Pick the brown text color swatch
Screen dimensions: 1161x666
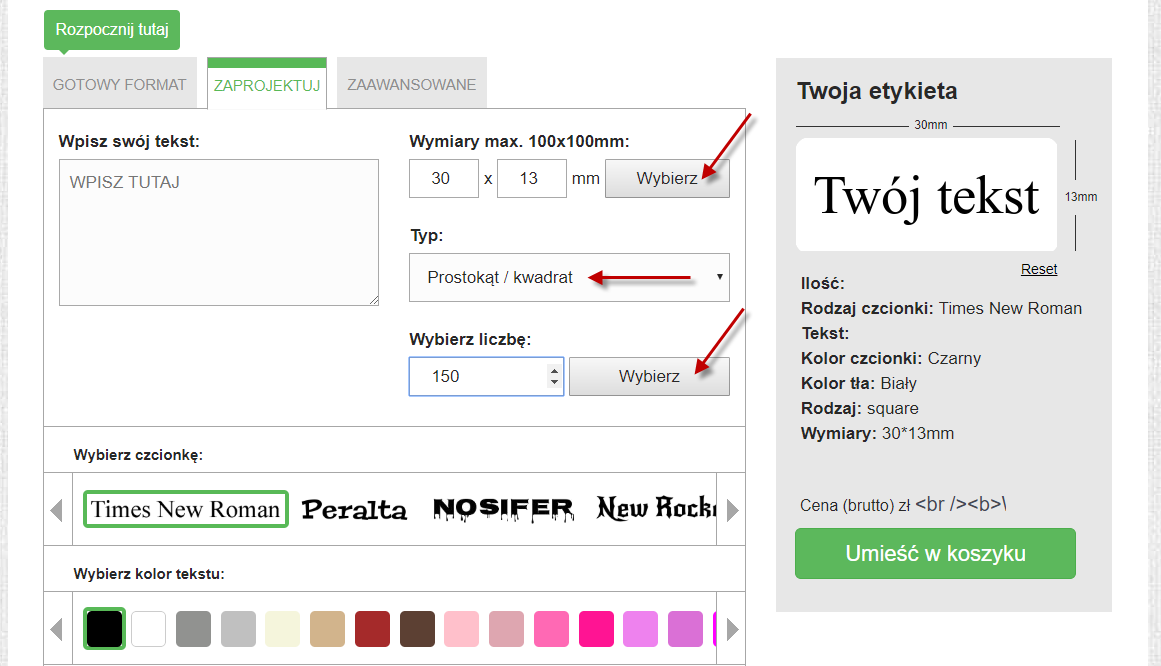(418, 629)
